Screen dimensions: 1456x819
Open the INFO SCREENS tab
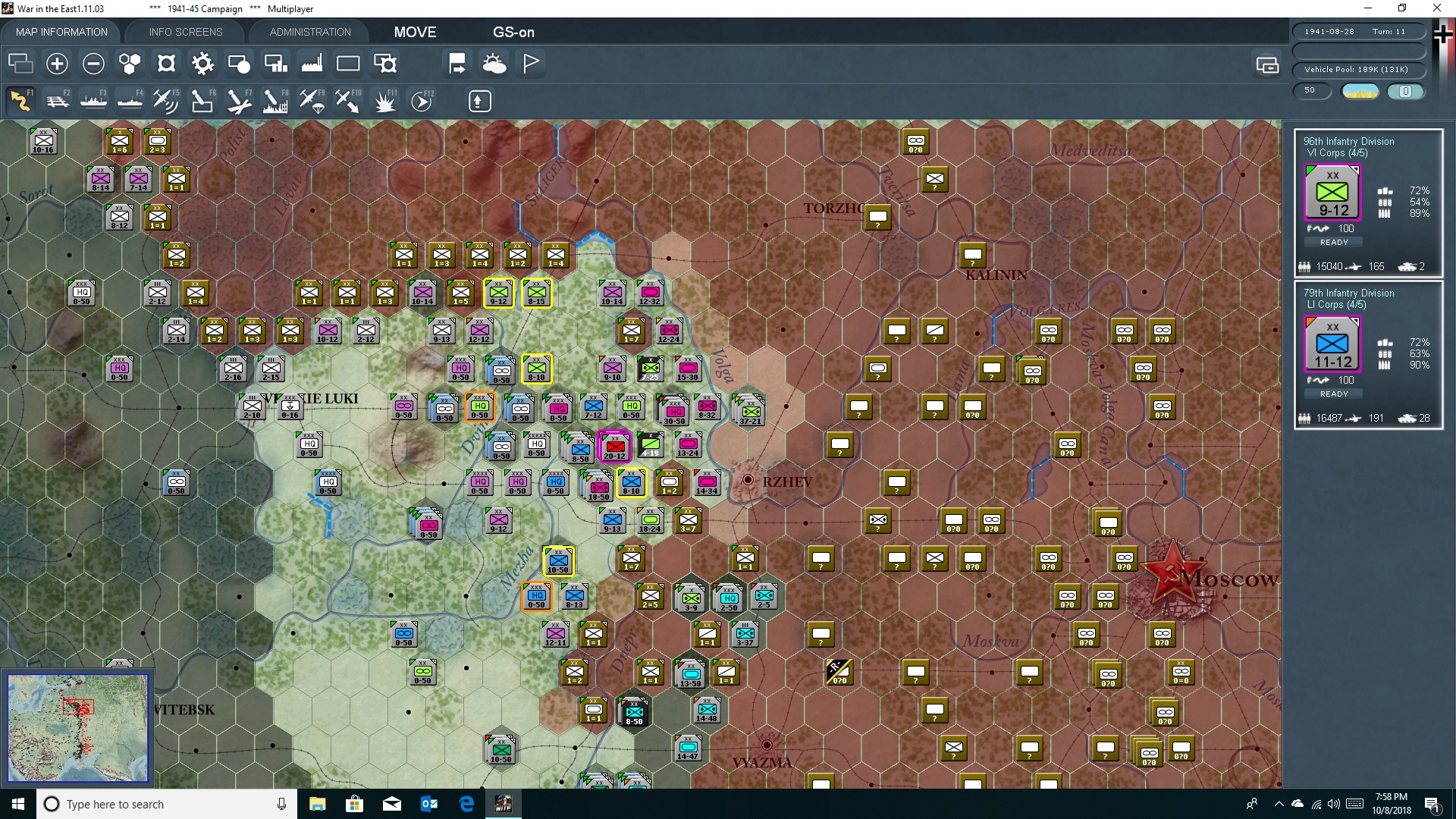coord(186,32)
